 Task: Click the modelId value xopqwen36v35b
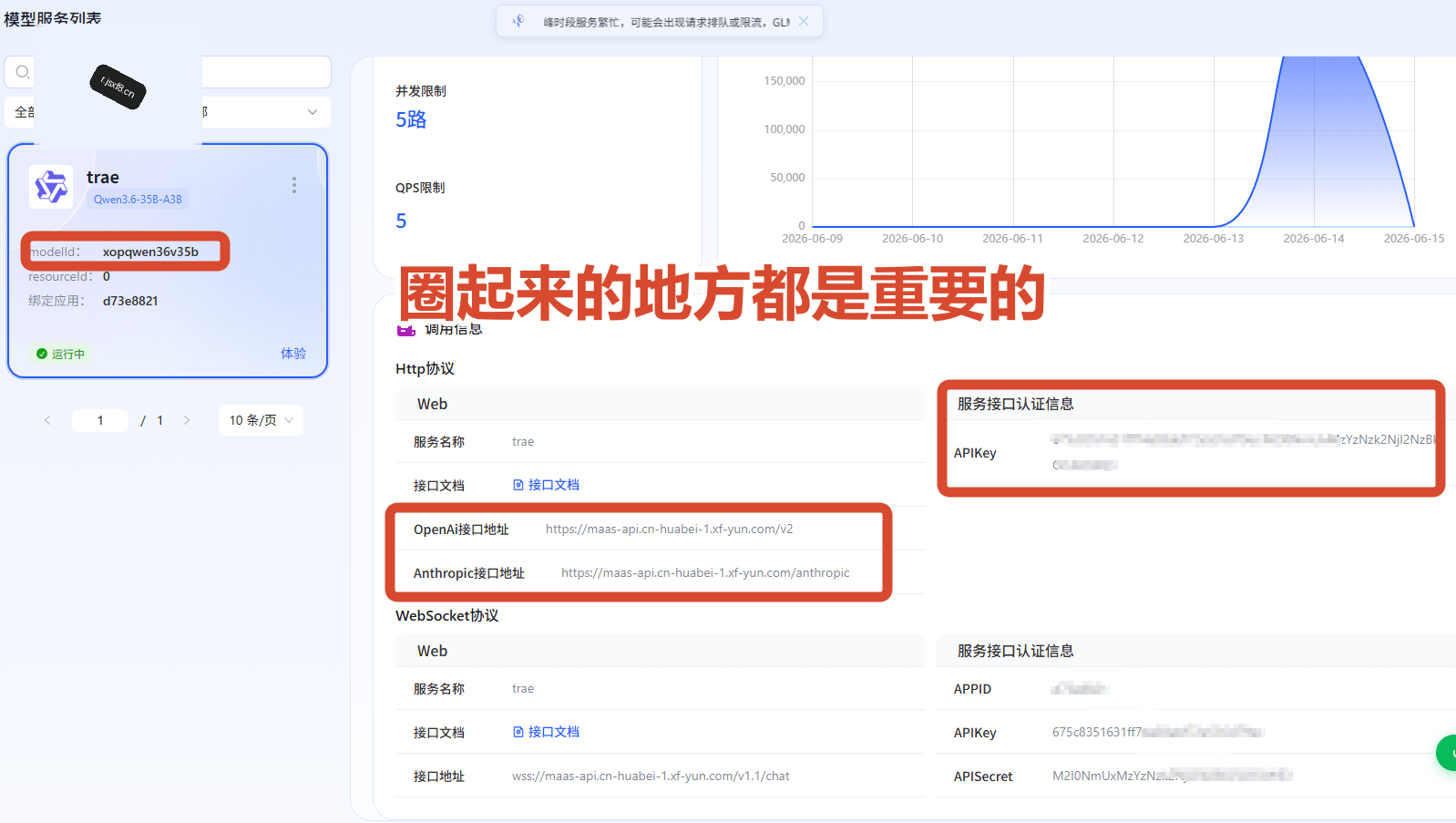click(150, 252)
